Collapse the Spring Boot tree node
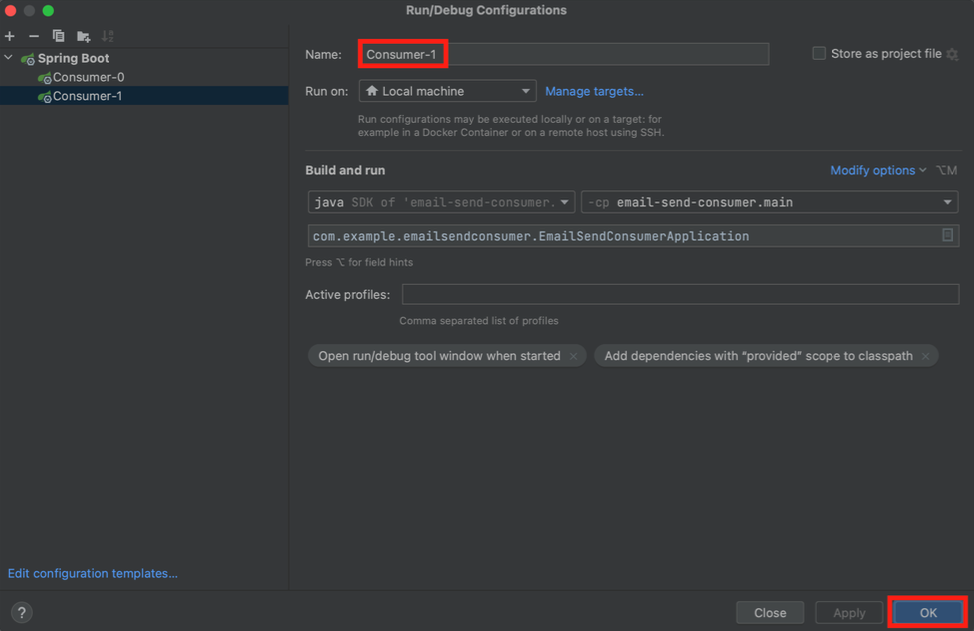The width and height of the screenshot is (974, 631). coord(9,58)
